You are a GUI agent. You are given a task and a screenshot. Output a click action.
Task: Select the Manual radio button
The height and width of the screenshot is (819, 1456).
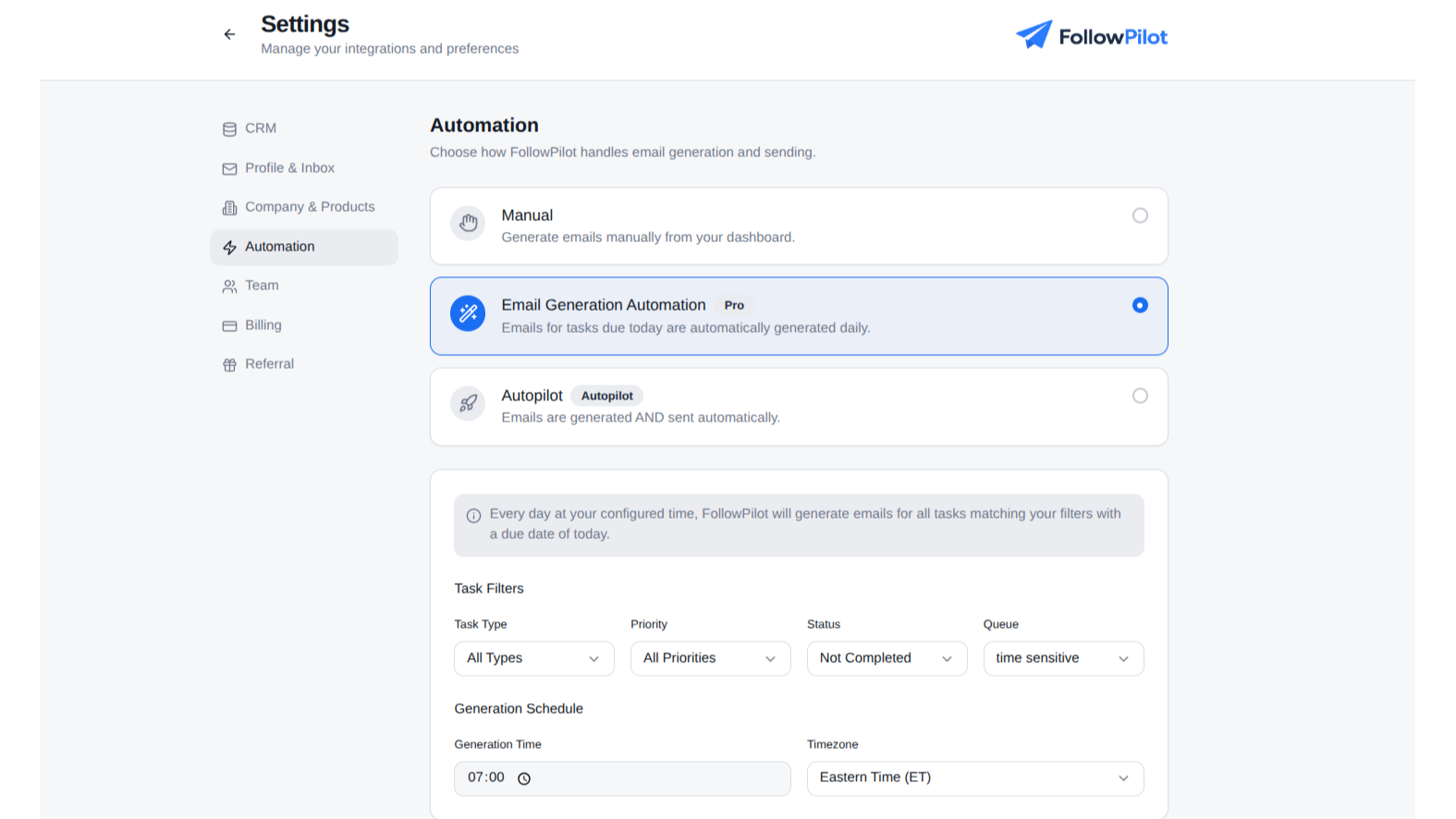1140,215
